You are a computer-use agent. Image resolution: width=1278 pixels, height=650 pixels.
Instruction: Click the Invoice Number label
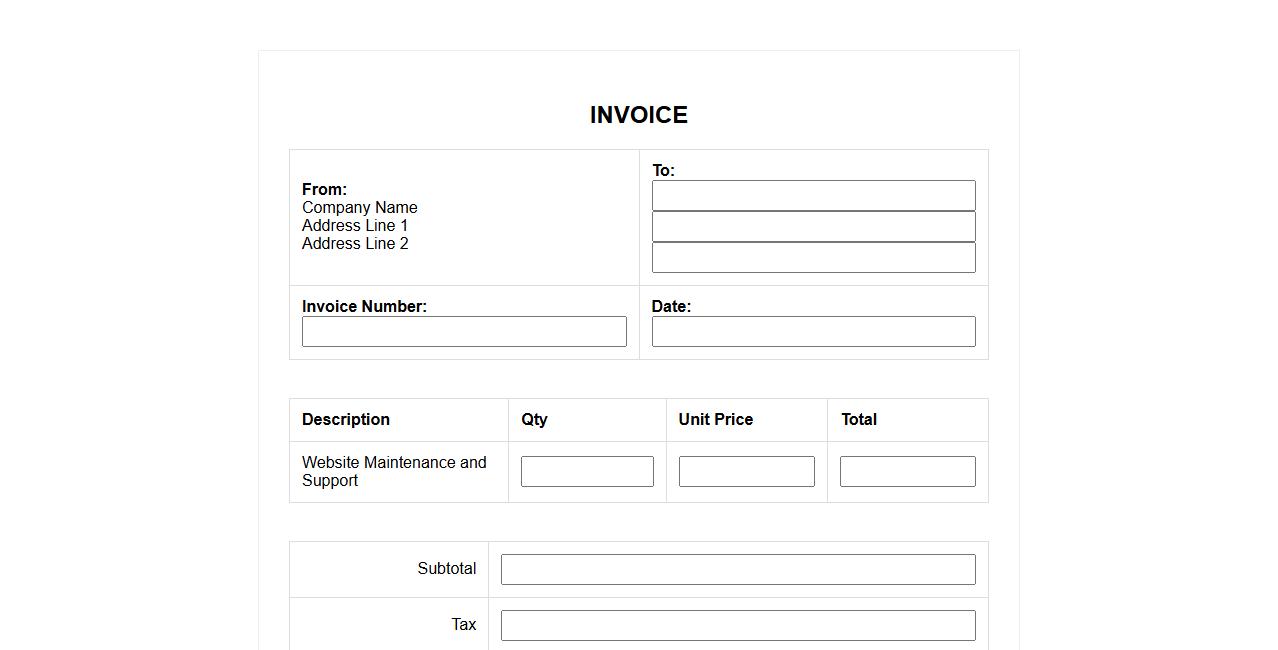coord(364,307)
